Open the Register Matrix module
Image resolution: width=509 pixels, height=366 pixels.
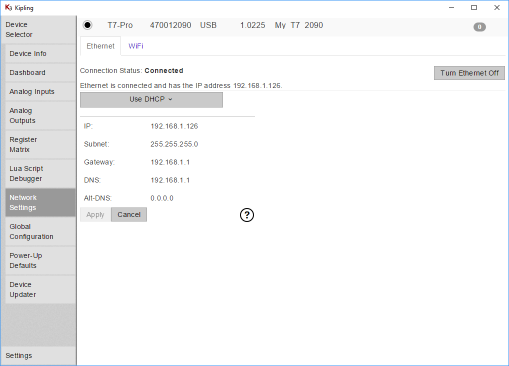(40, 144)
